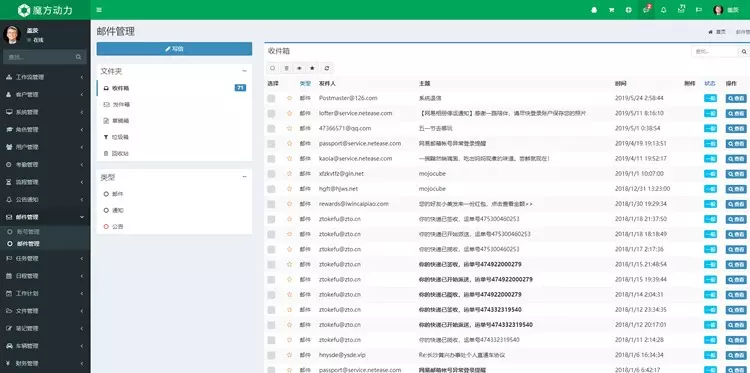Open 角色管理 graduation cap icon in sidebar
Image resolution: width=750 pixels, height=373 pixels.
coord(9,130)
